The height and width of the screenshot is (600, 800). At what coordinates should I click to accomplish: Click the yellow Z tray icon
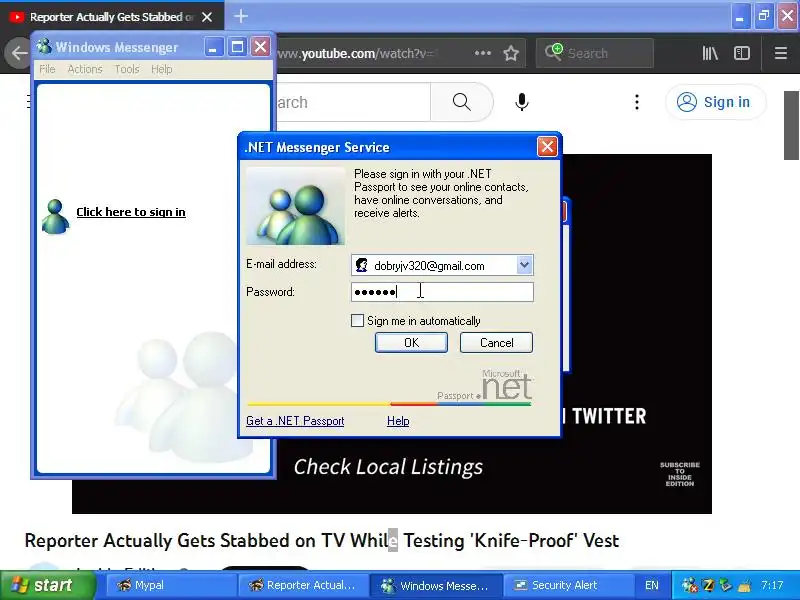(x=708, y=585)
